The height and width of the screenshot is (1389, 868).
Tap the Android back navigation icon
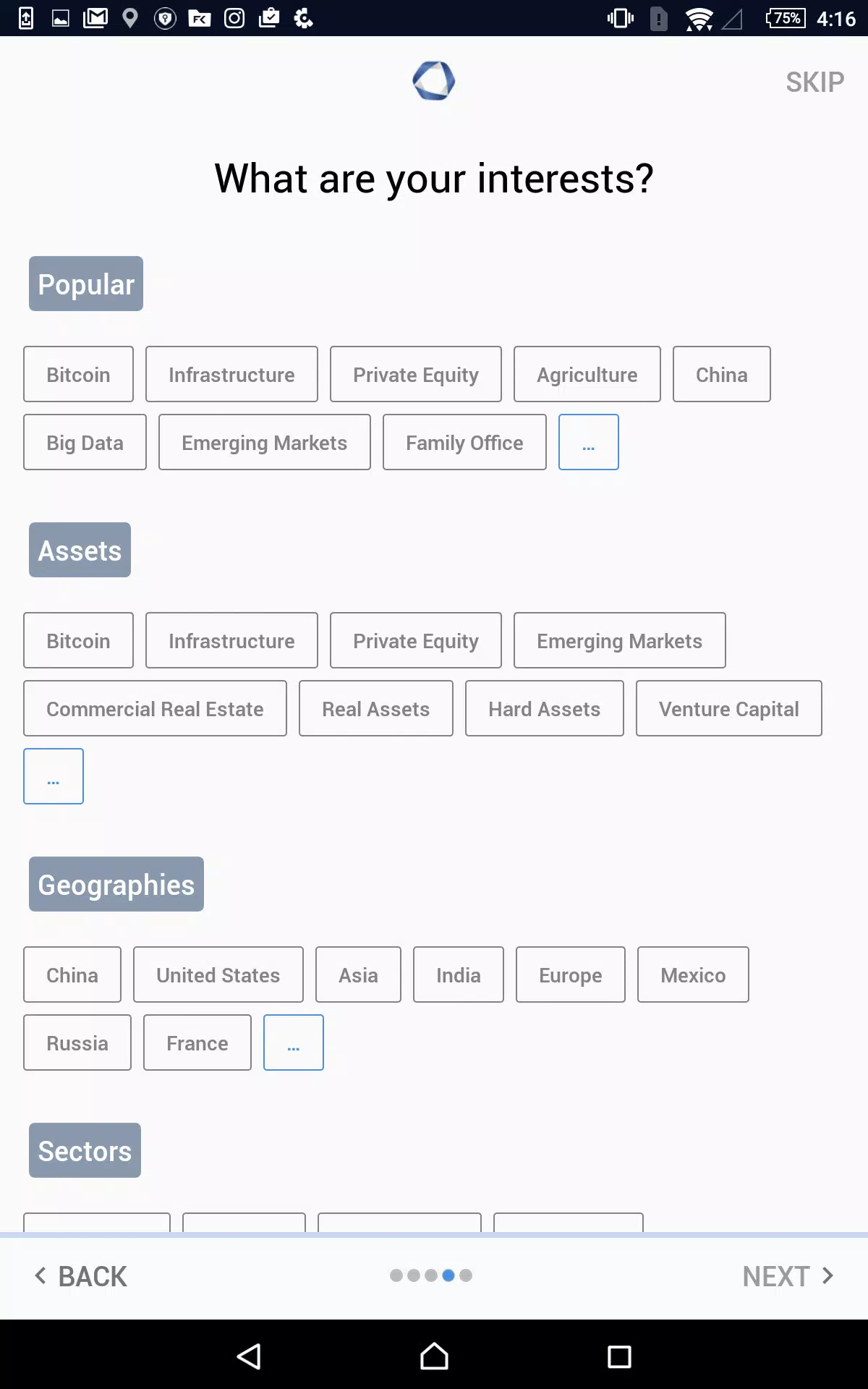[x=249, y=1356]
